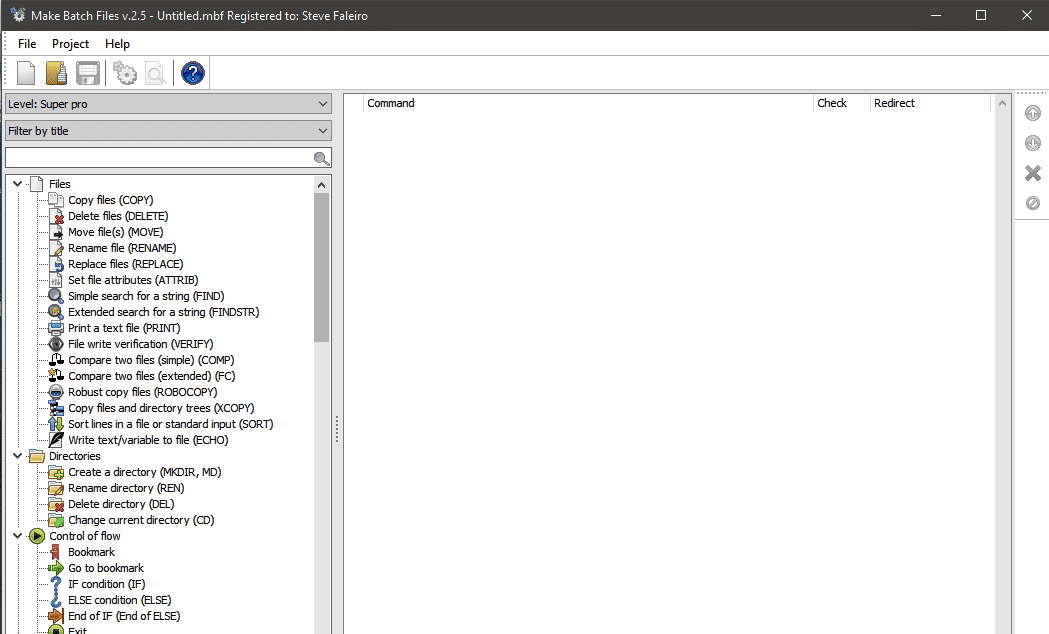
Task: Click the Check column header
Action: [842, 103]
